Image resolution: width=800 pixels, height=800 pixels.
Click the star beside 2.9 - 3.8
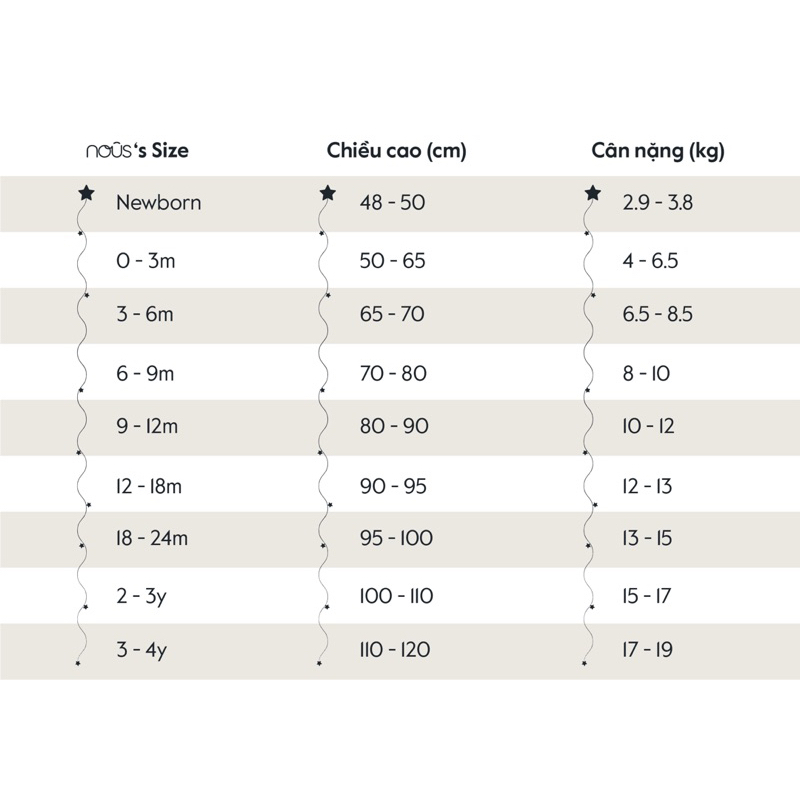(x=592, y=192)
